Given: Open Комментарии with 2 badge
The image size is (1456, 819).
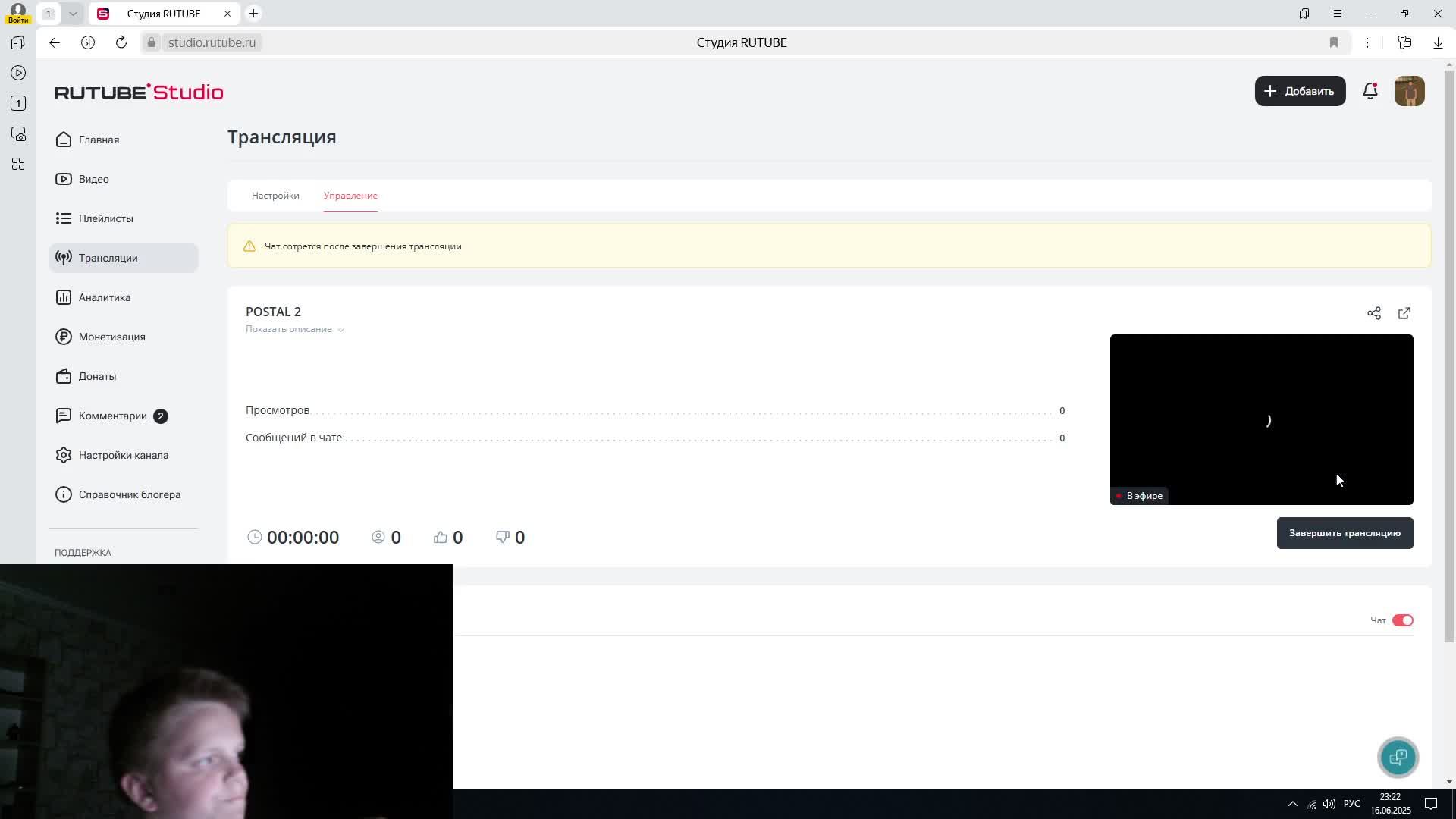Looking at the screenshot, I should tap(112, 416).
